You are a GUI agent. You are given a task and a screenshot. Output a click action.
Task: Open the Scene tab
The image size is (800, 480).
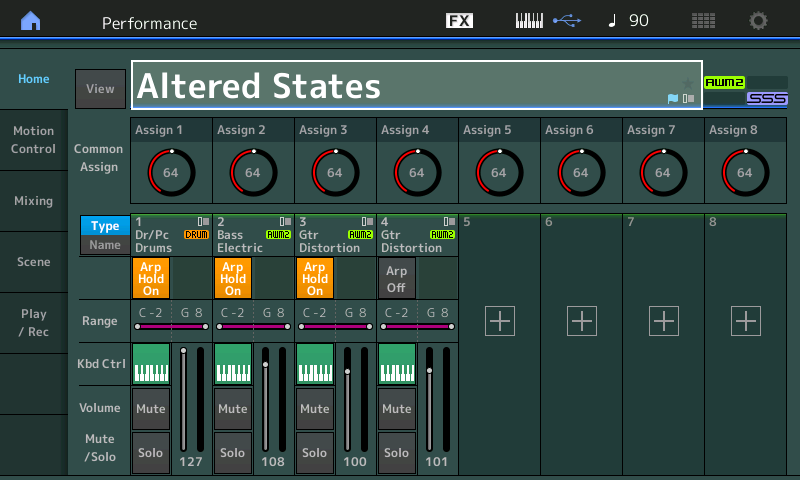click(34, 262)
